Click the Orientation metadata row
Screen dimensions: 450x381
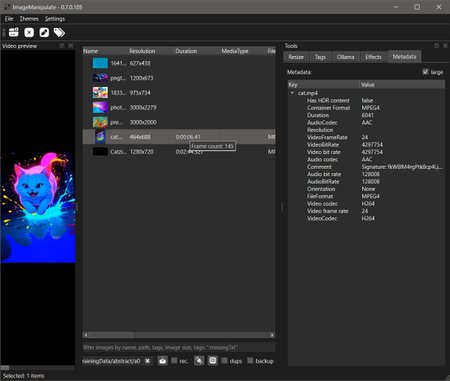(366, 189)
